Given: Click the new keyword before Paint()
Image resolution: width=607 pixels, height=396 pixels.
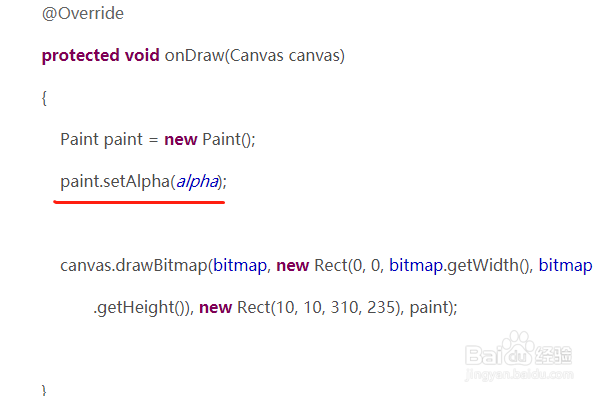Looking at the screenshot, I should [181, 140].
